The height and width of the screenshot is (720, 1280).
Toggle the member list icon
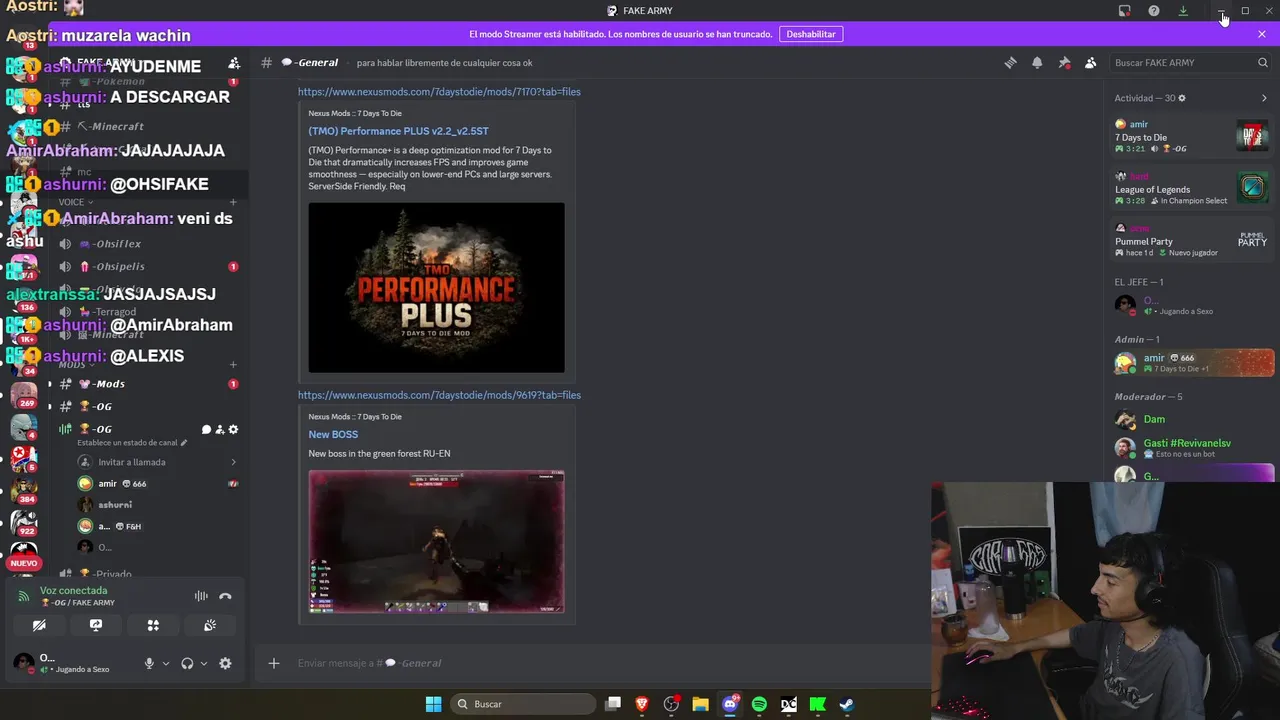[x=1091, y=63]
